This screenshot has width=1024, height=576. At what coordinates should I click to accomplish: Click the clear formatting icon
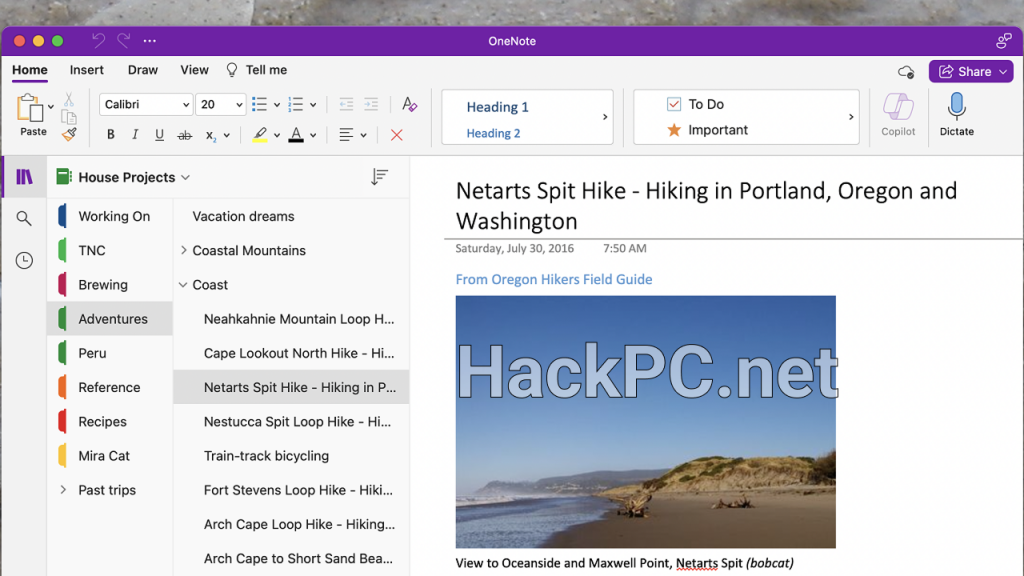[x=409, y=104]
